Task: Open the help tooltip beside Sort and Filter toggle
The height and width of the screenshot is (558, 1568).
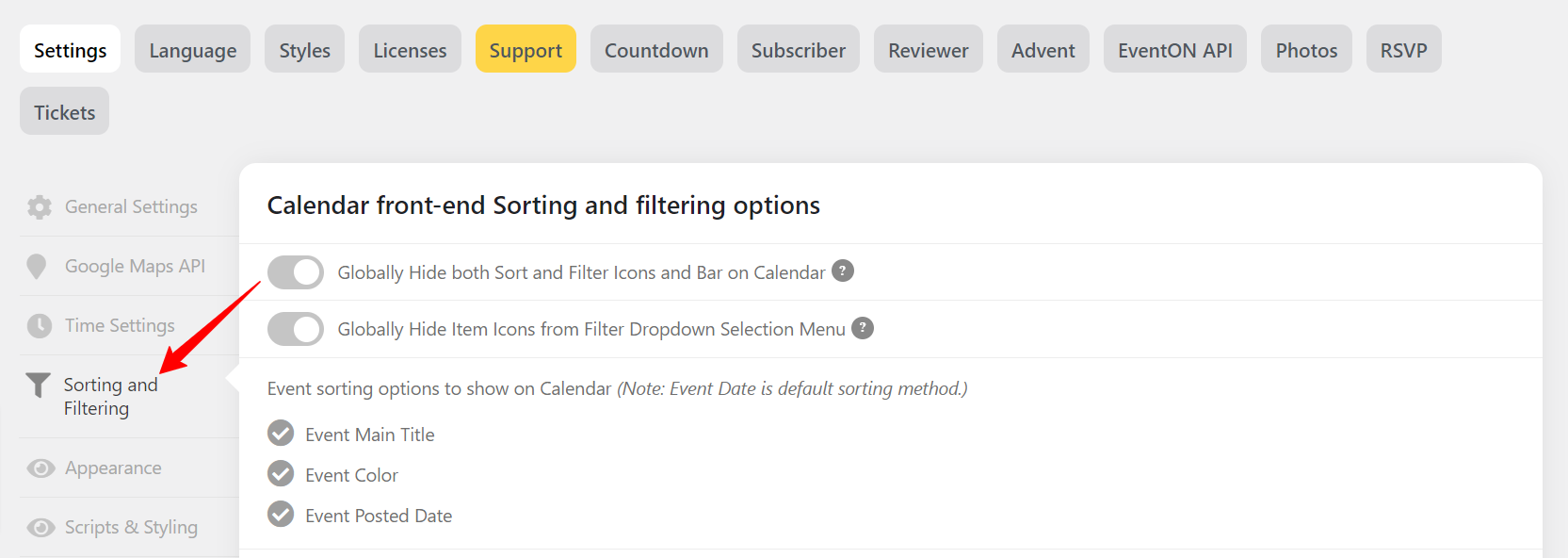Action: click(x=843, y=271)
